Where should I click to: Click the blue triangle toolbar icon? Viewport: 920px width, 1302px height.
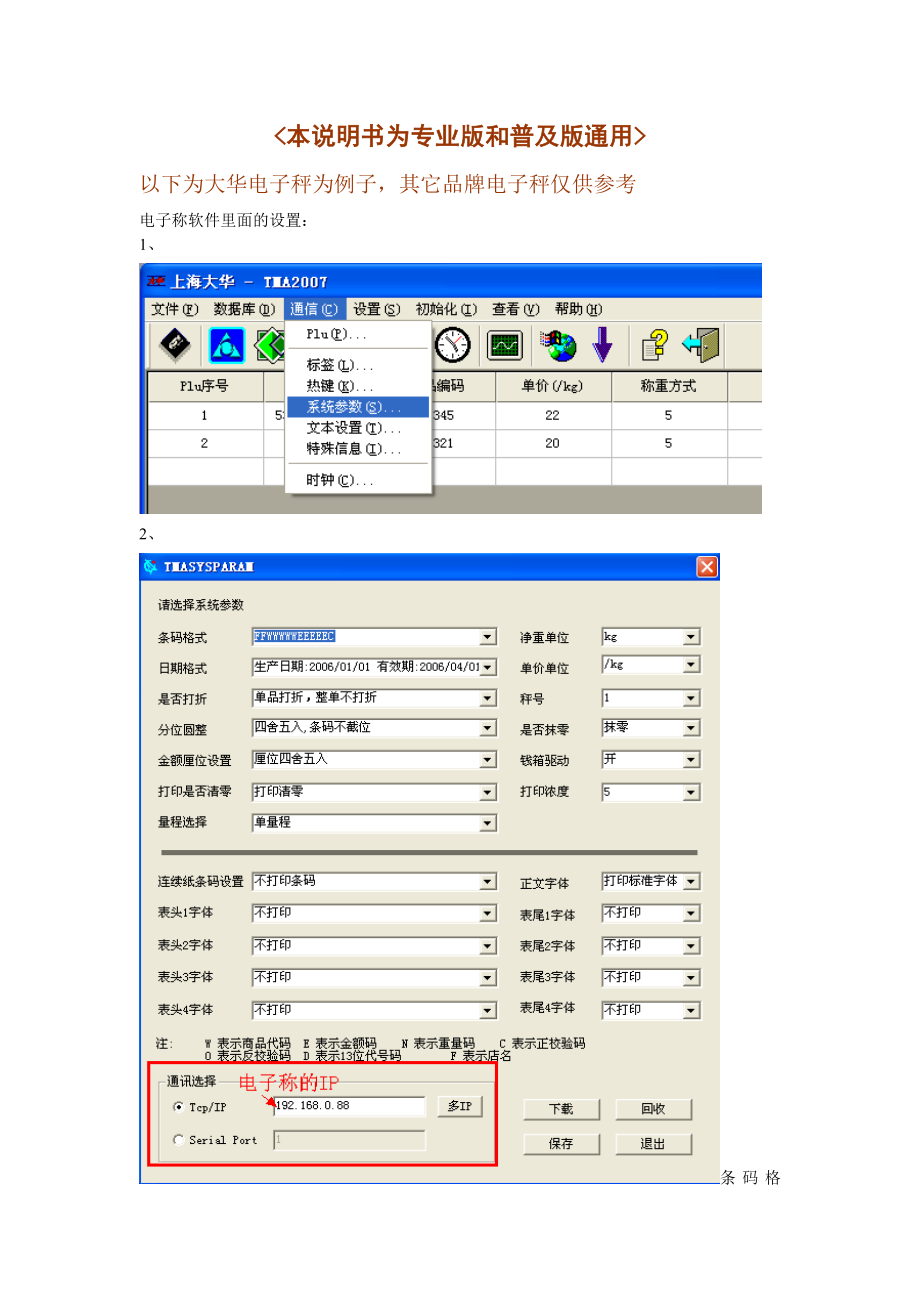coord(225,345)
